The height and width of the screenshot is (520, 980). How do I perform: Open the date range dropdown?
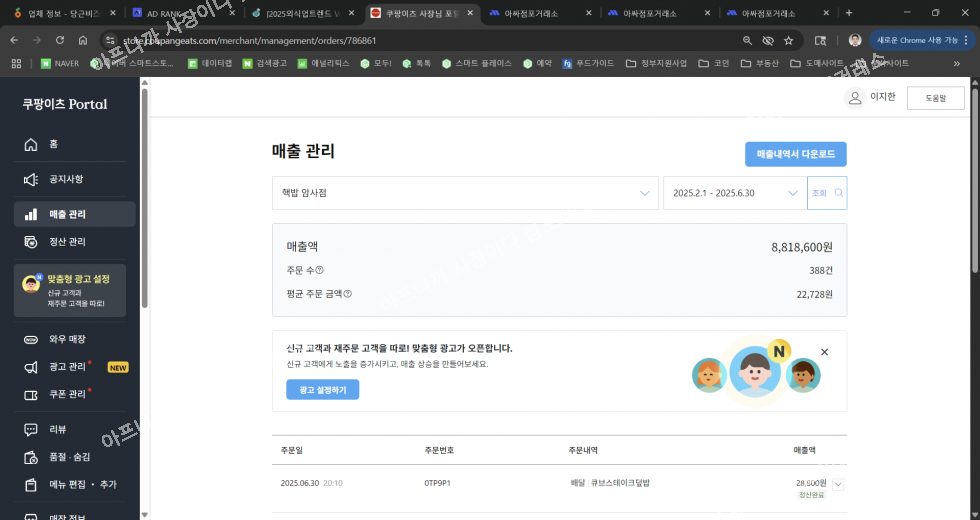pyautogui.click(x=793, y=193)
